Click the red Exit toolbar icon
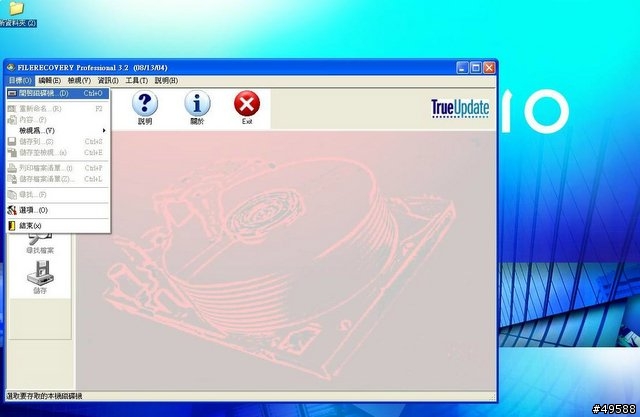This screenshot has width=640, height=417. click(x=247, y=107)
